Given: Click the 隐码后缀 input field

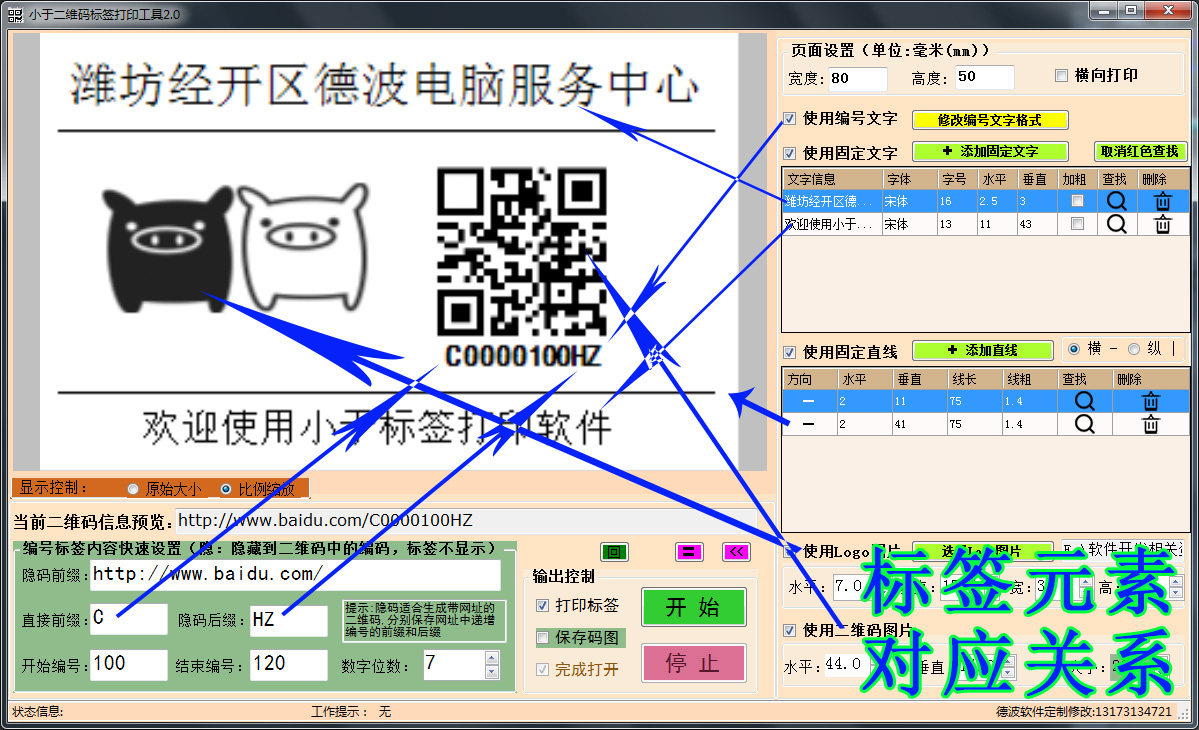Looking at the screenshot, I should pos(289,619).
